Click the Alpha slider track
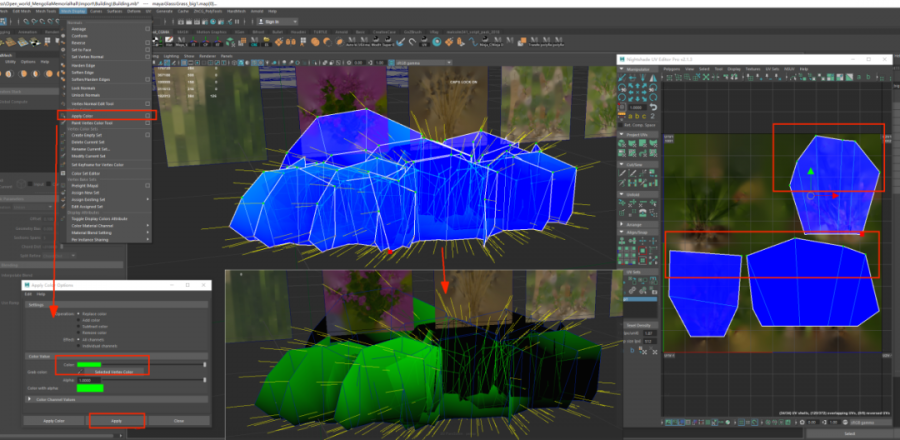900x440 pixels. (x=153, y=380)
